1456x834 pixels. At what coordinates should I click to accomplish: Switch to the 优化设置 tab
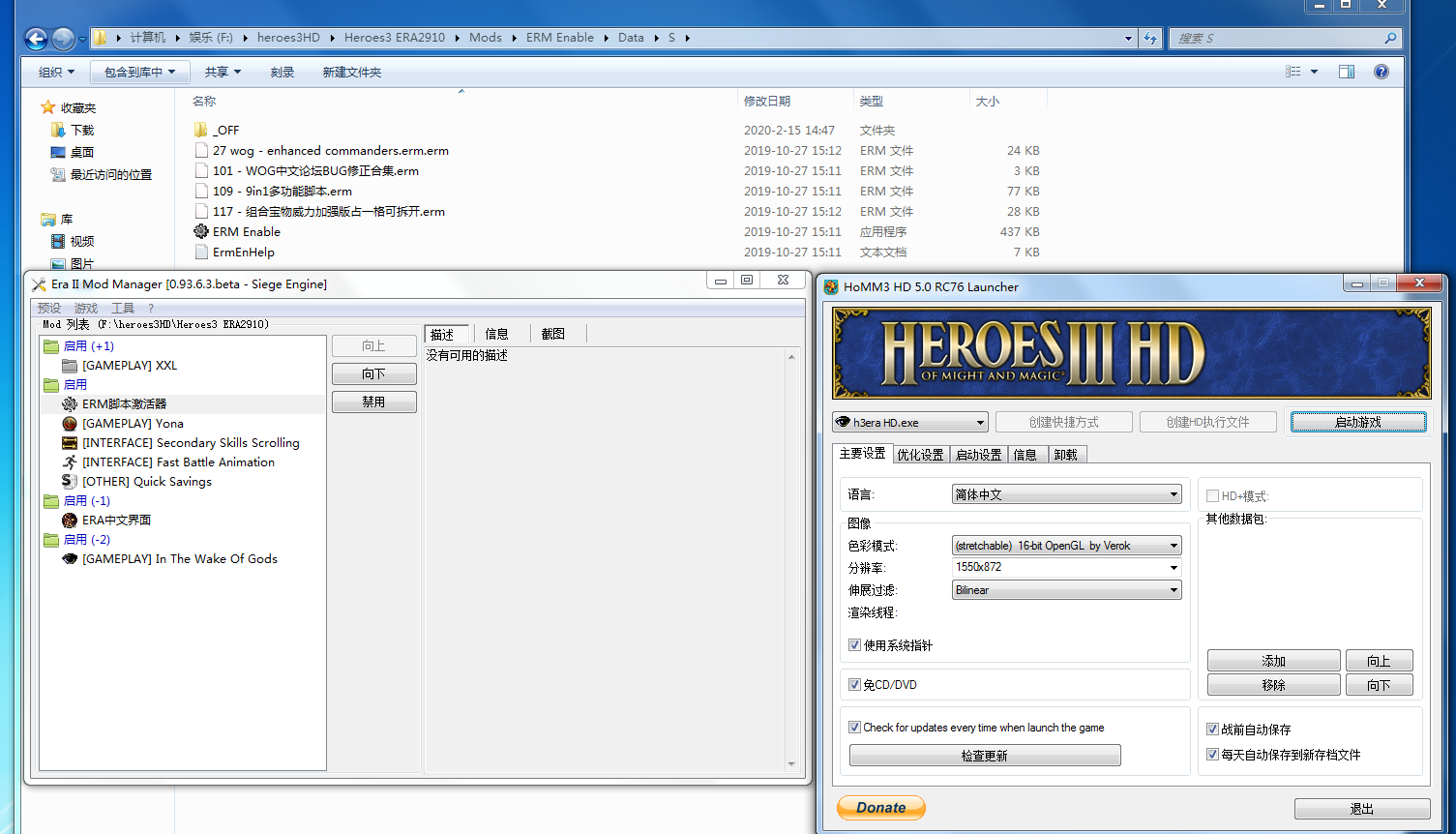(x=919, y=455)
